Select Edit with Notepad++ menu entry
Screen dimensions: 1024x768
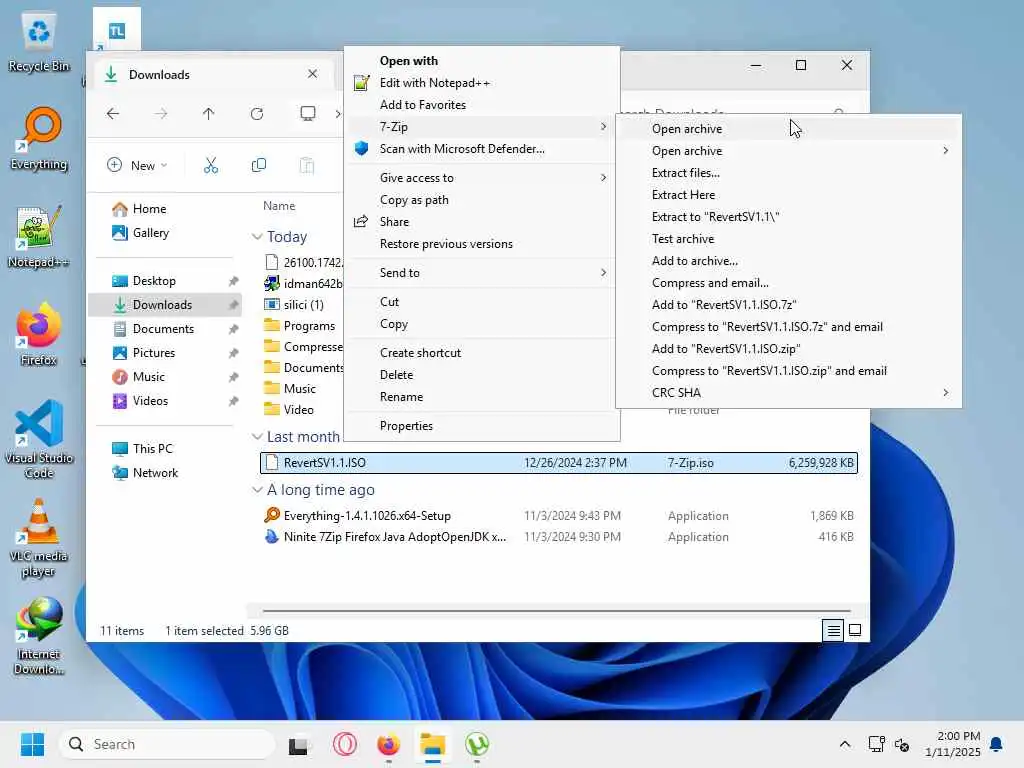[x=482, y=83]
